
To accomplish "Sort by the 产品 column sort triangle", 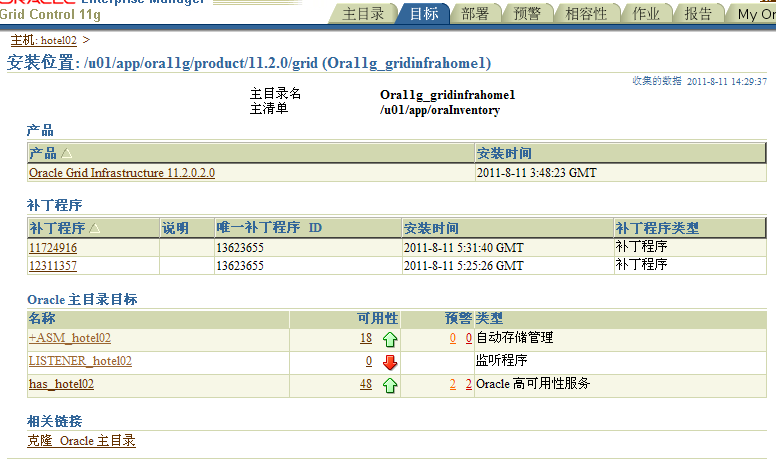I will [66, 153].
